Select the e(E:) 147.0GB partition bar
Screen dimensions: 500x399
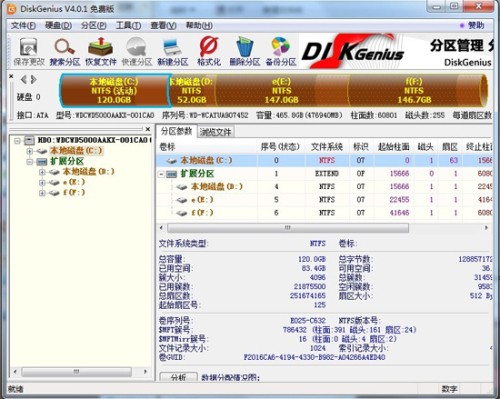click(282, 90)
